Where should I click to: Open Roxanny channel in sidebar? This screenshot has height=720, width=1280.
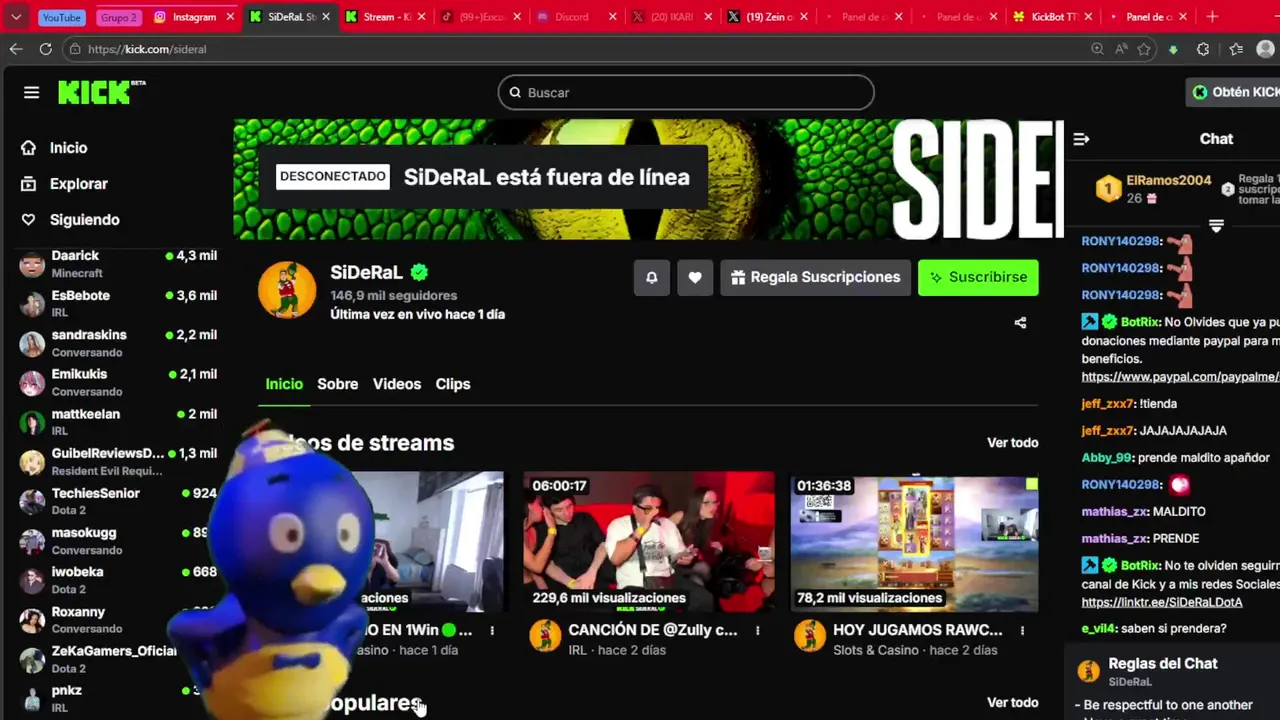click(118, 620)
